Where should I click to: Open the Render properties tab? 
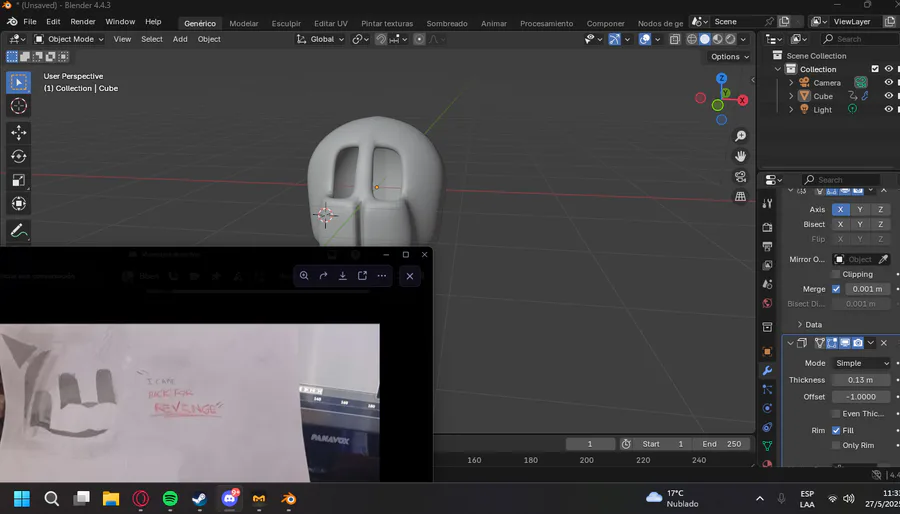pyautogui.click(x=767, y=227)
